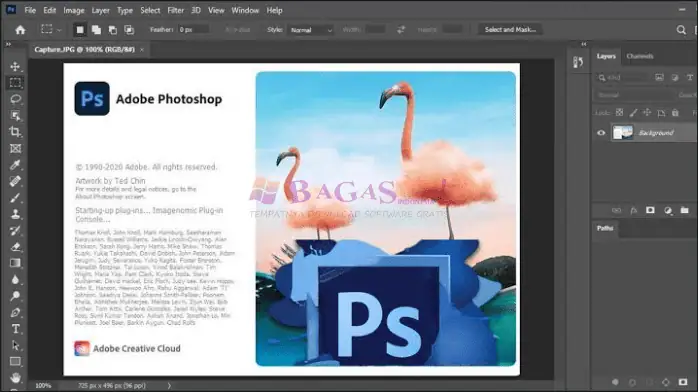Select the Object Selection tool
Viewport: 698px width, 392px height.
click(15, 116)
